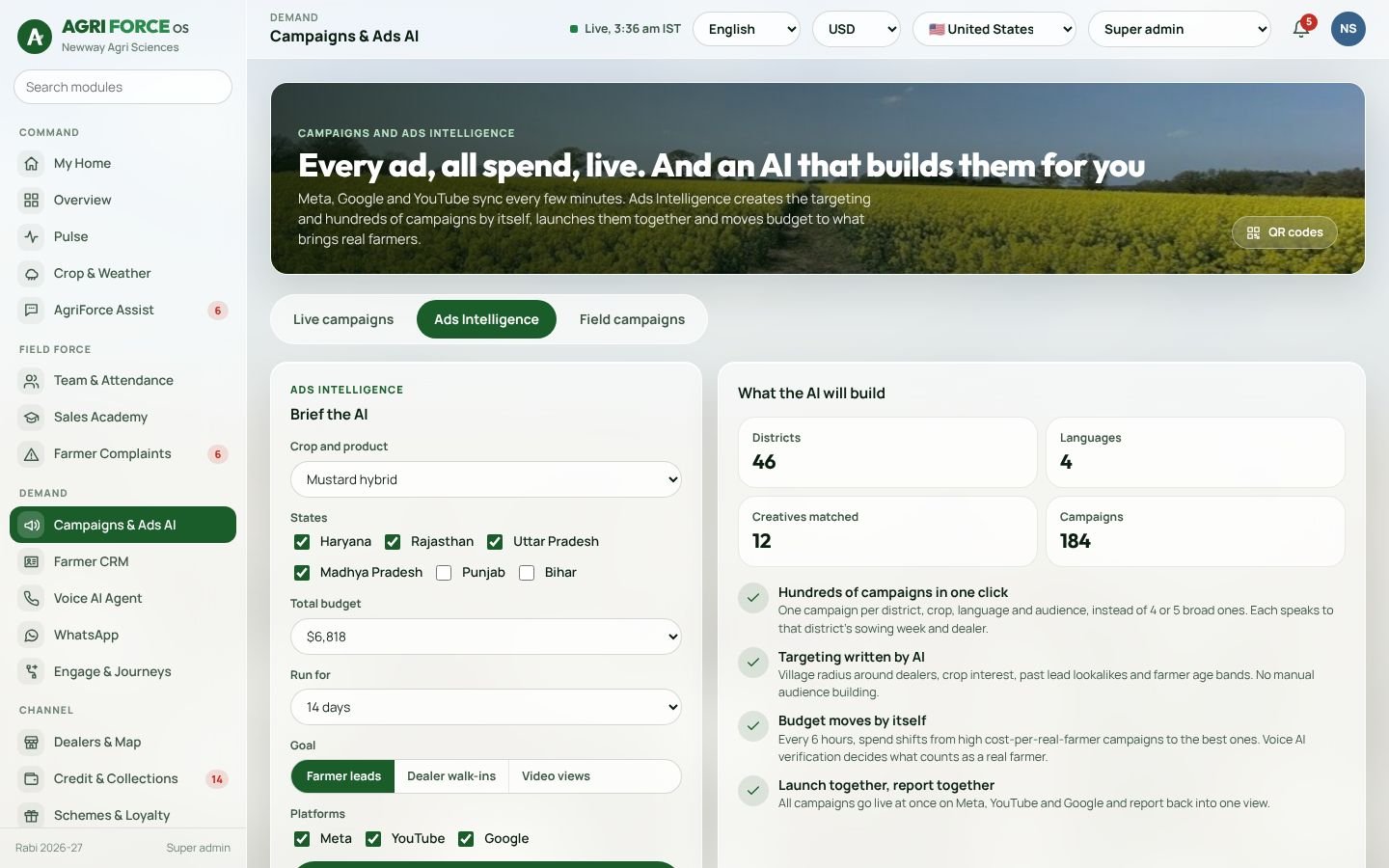This screenshot has height=868, width=1389.
Task: Open the United States country dropdown
Action: [994, 29]
